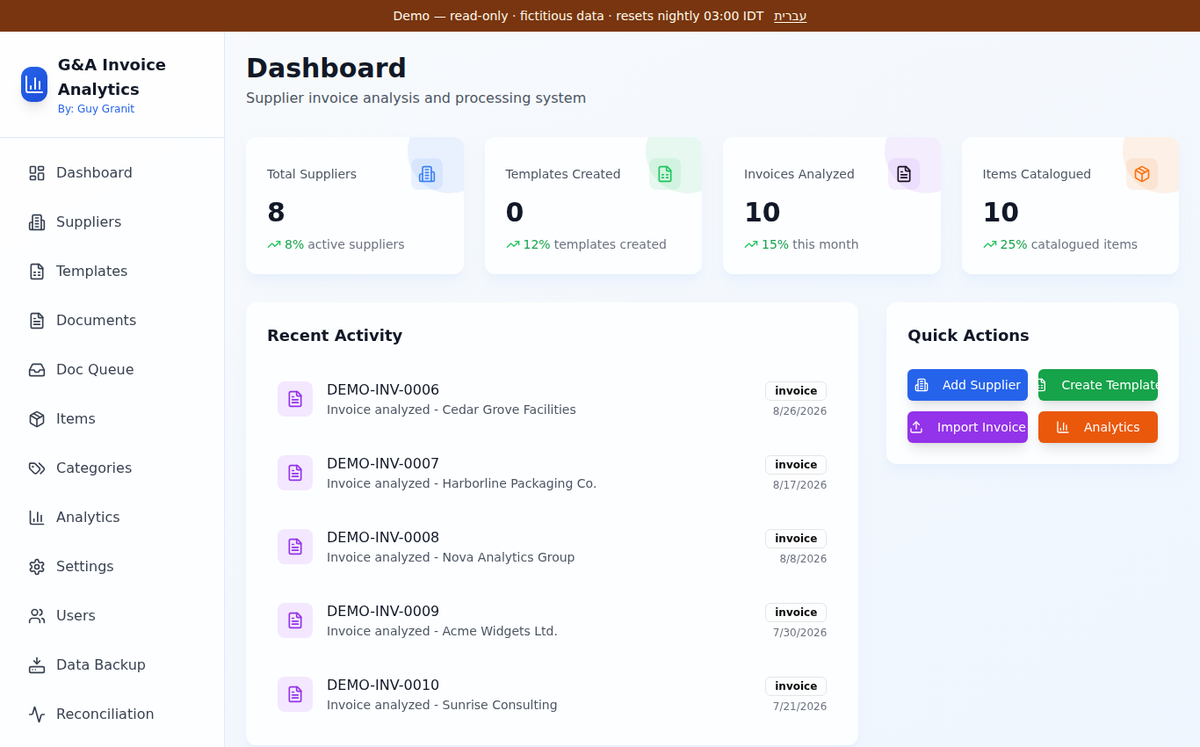Click the Create Template button

pyautogui.click(x=1098, y=385)
